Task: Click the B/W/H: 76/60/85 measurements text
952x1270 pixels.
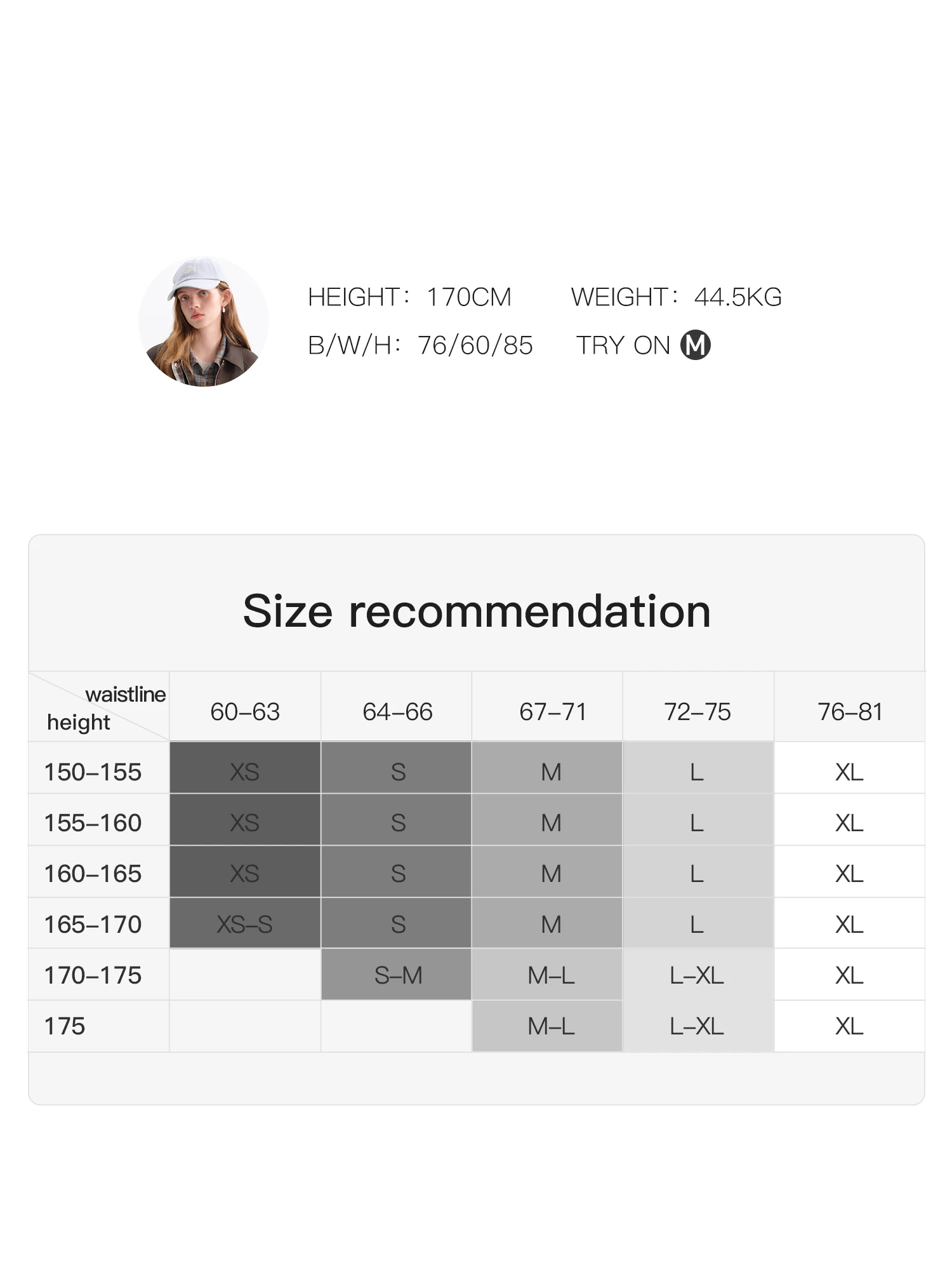Action: (420, 345)
